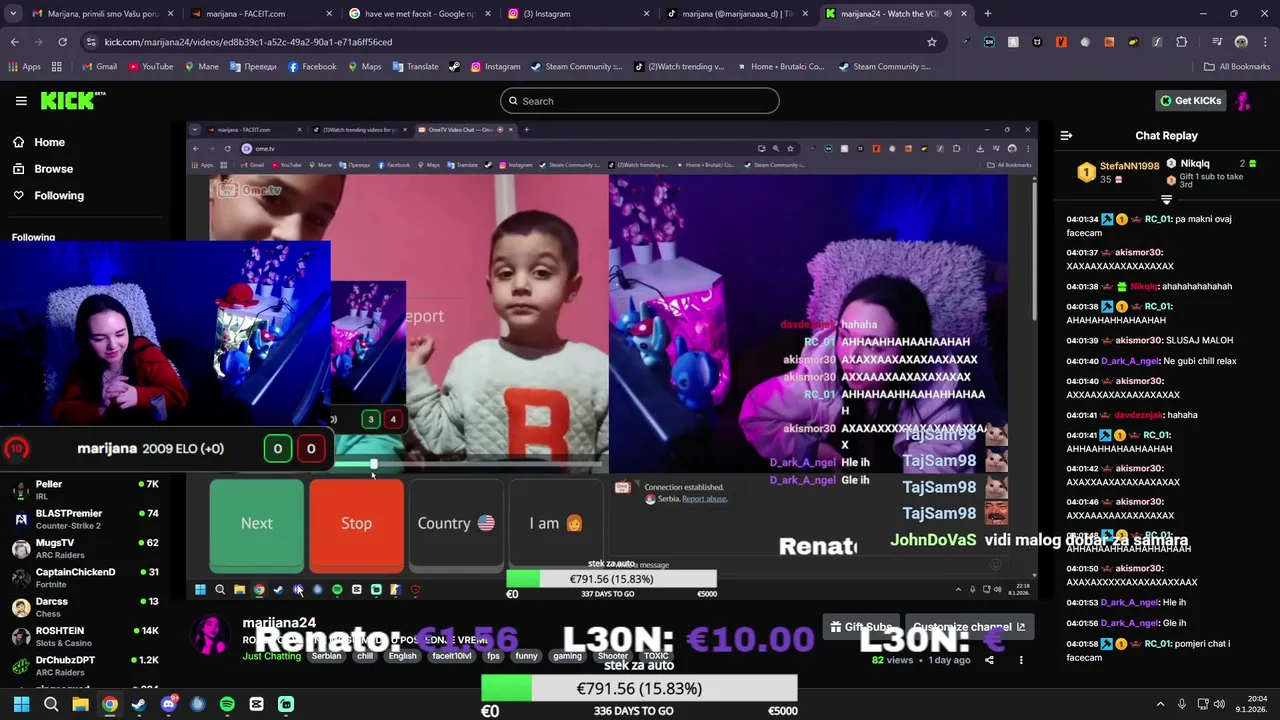This screenshot has width=1280, height=720.
Task: Open Chrome three-dot menu
Action: 1265,42
